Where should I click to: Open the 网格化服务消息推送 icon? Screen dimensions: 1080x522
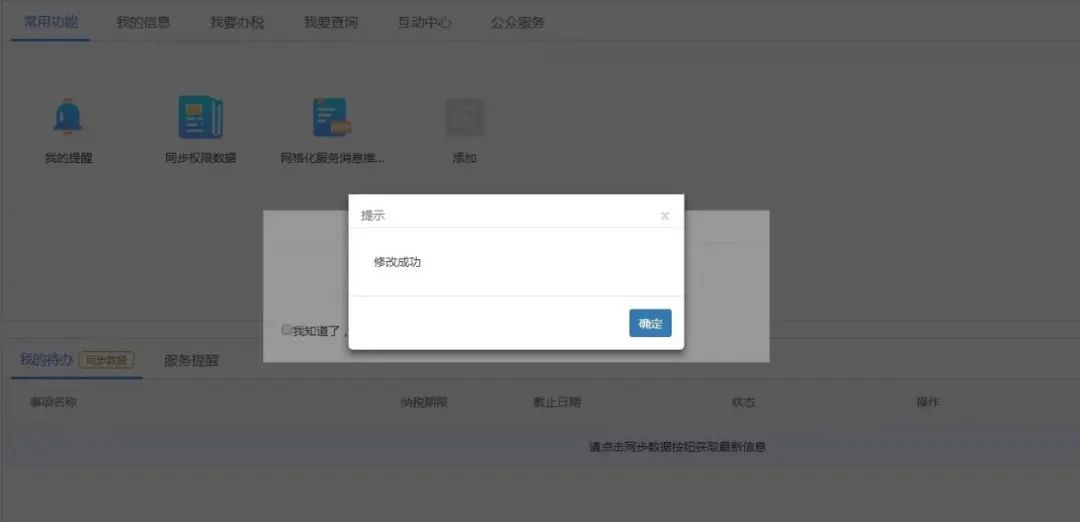tap(332, 118)
